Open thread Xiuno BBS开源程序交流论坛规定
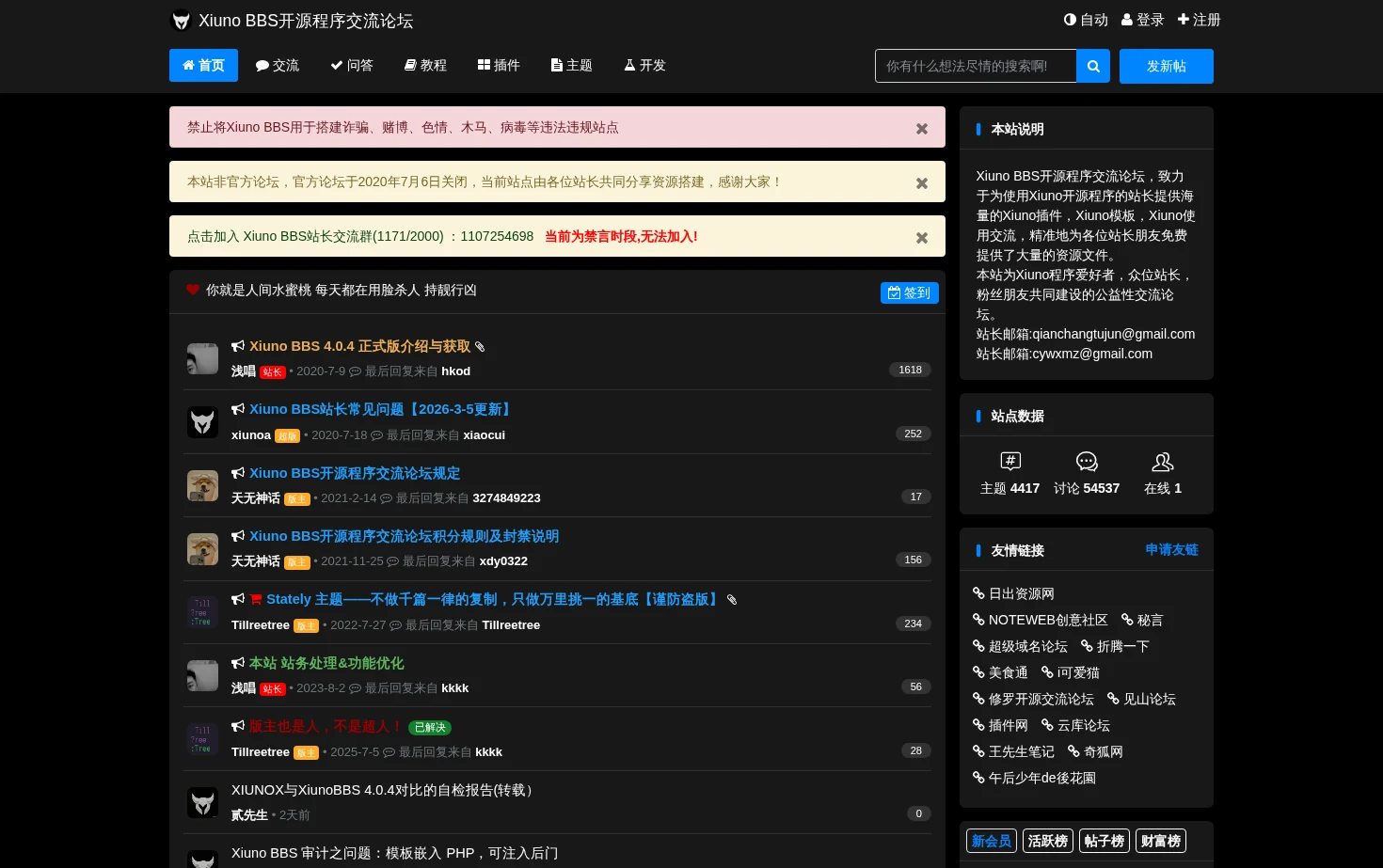This screenshot has height=868, width=1383. (x=355, y=473)
